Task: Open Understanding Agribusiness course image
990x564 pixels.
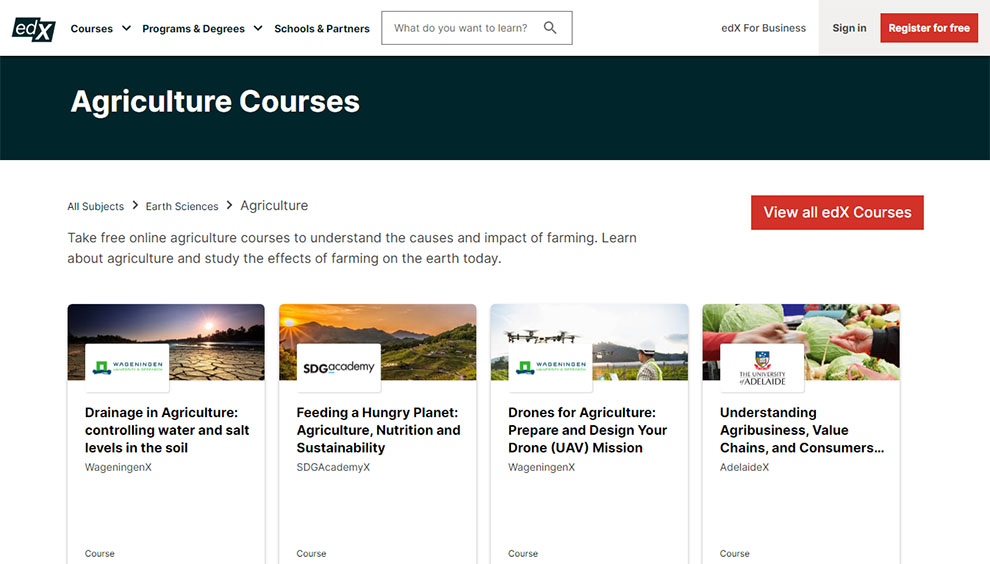Action: [x=801, y=342]
